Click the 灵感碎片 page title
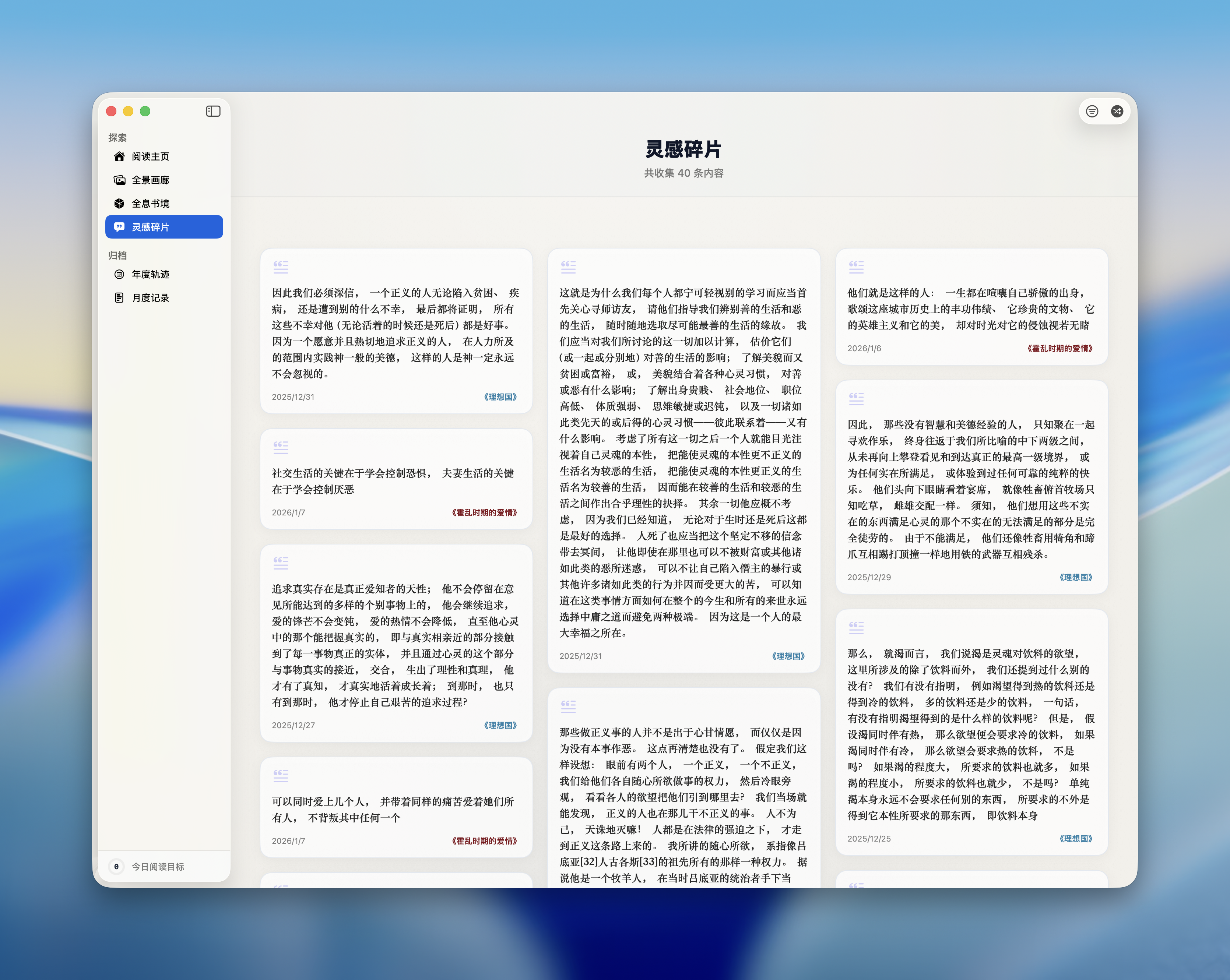 coord(683,149)
